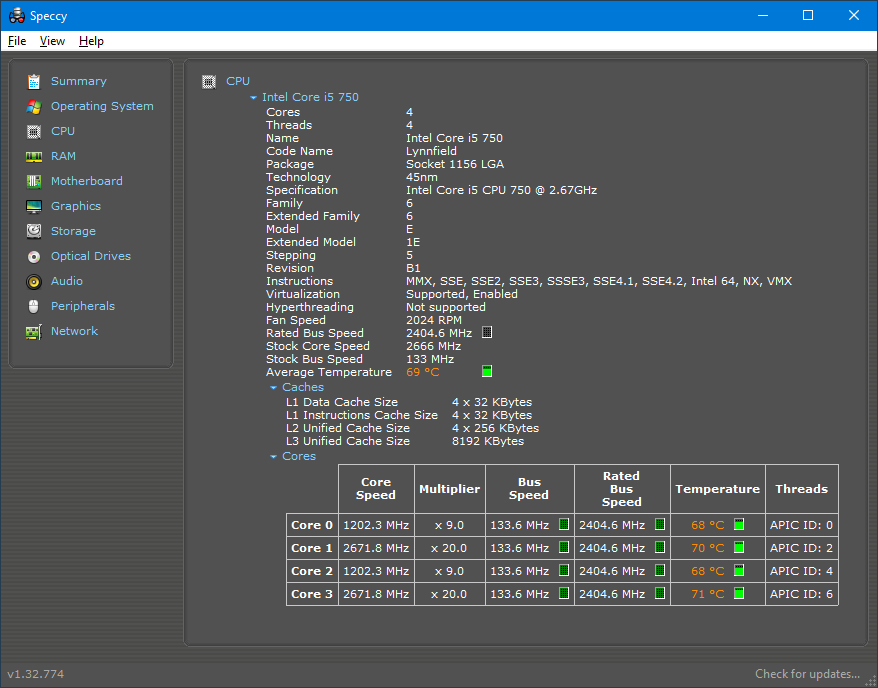Open the Network section label
The image size is (878, 688).
74,331
